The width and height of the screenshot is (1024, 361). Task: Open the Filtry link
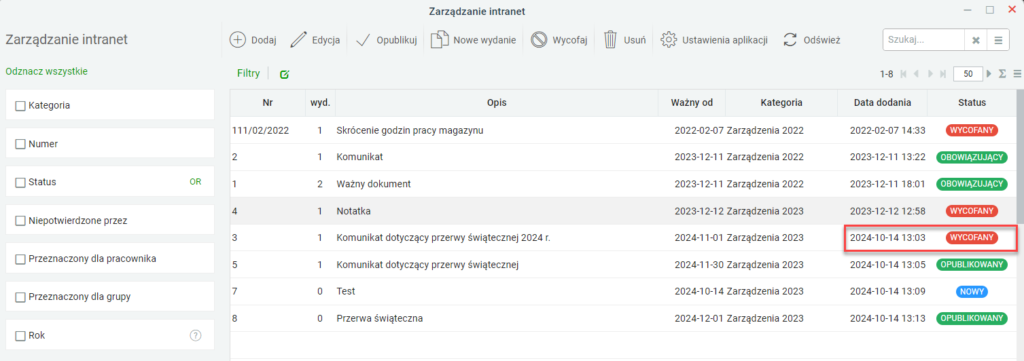tap(248, 74)
